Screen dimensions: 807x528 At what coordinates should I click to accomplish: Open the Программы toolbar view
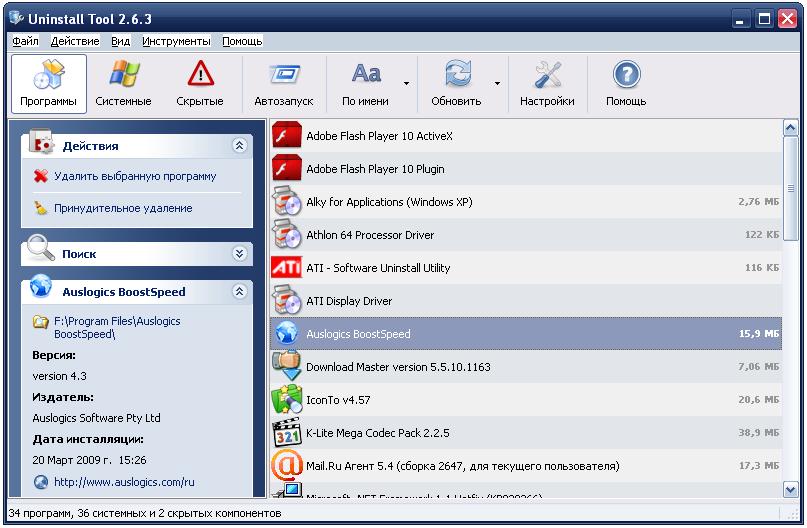[48, 84]
